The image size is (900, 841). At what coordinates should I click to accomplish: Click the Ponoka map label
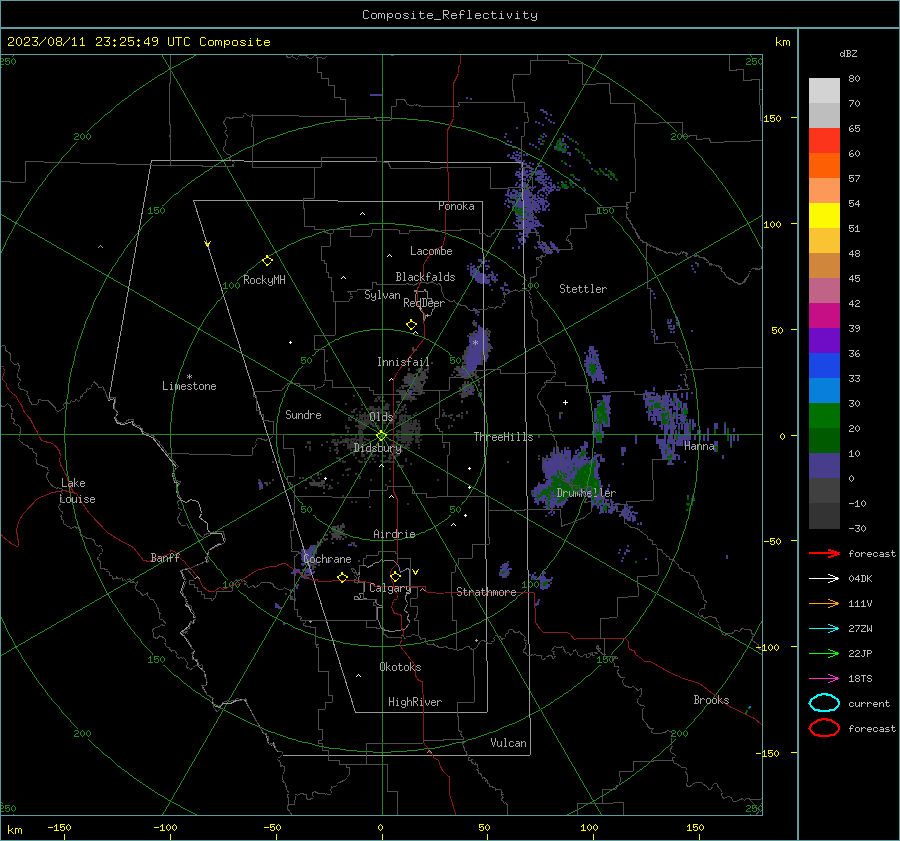[456, 206]
